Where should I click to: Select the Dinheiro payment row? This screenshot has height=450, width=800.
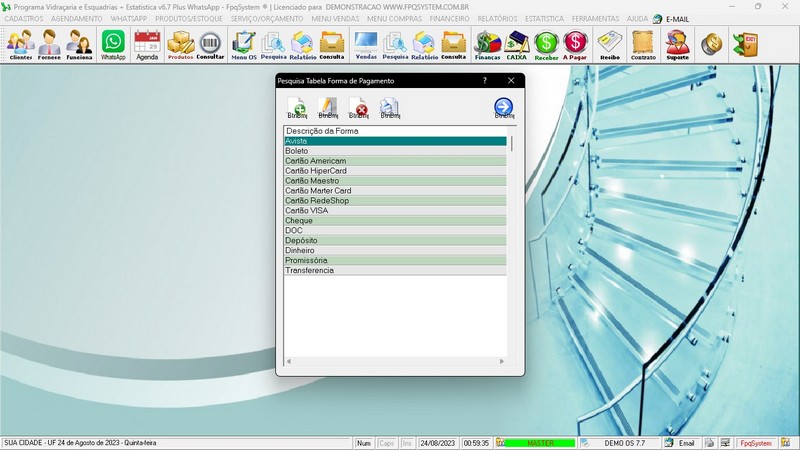pyautogui.click(x=395, y=251)
